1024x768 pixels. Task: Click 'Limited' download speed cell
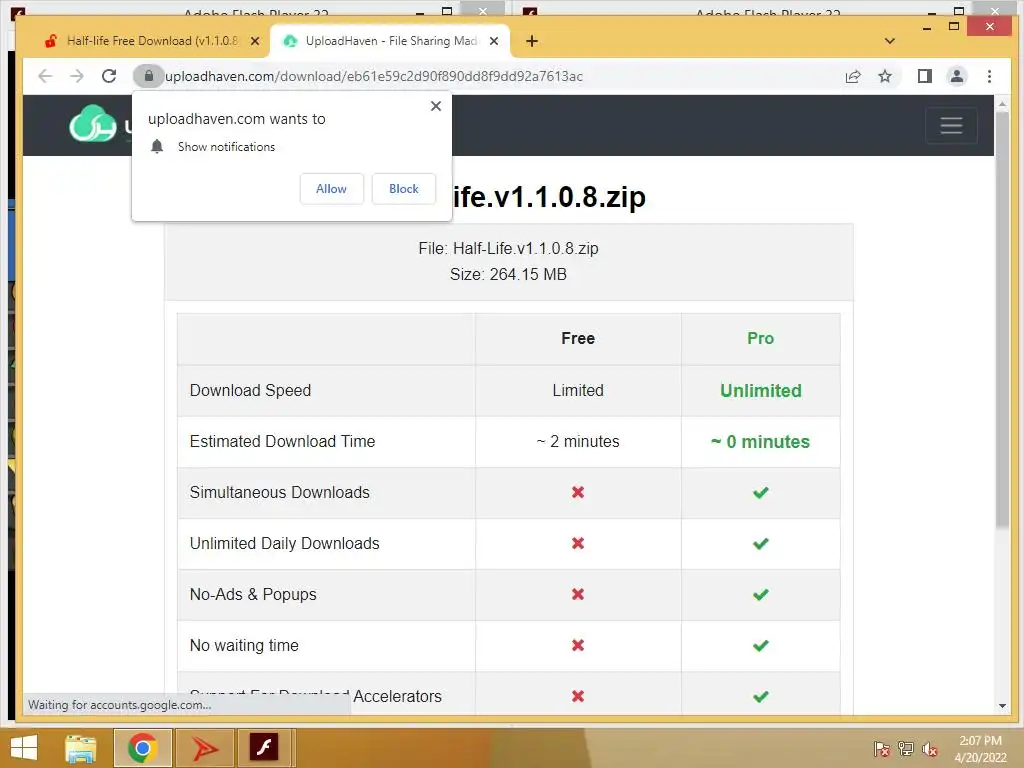tap(578, 391)
